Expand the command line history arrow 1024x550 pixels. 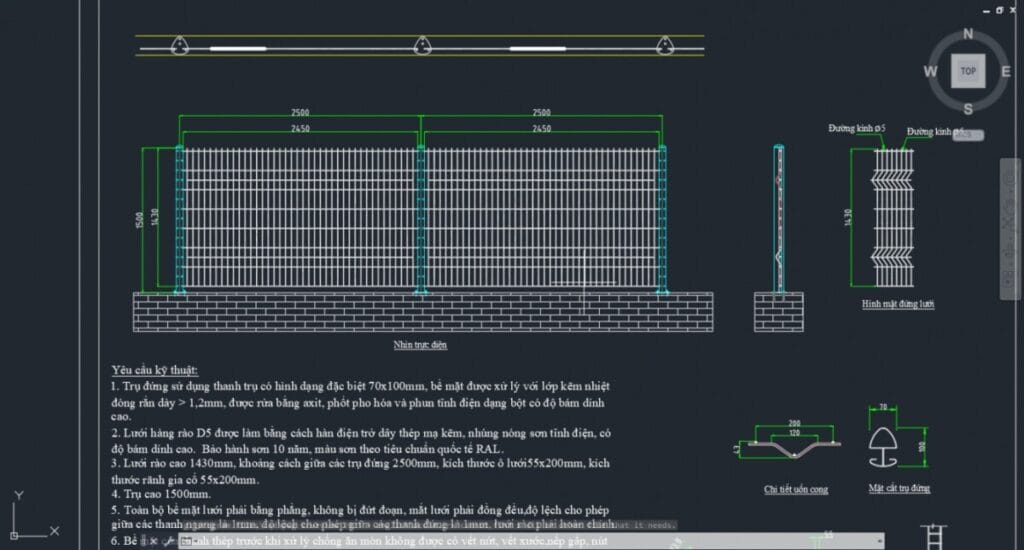[x=879, y=541]
